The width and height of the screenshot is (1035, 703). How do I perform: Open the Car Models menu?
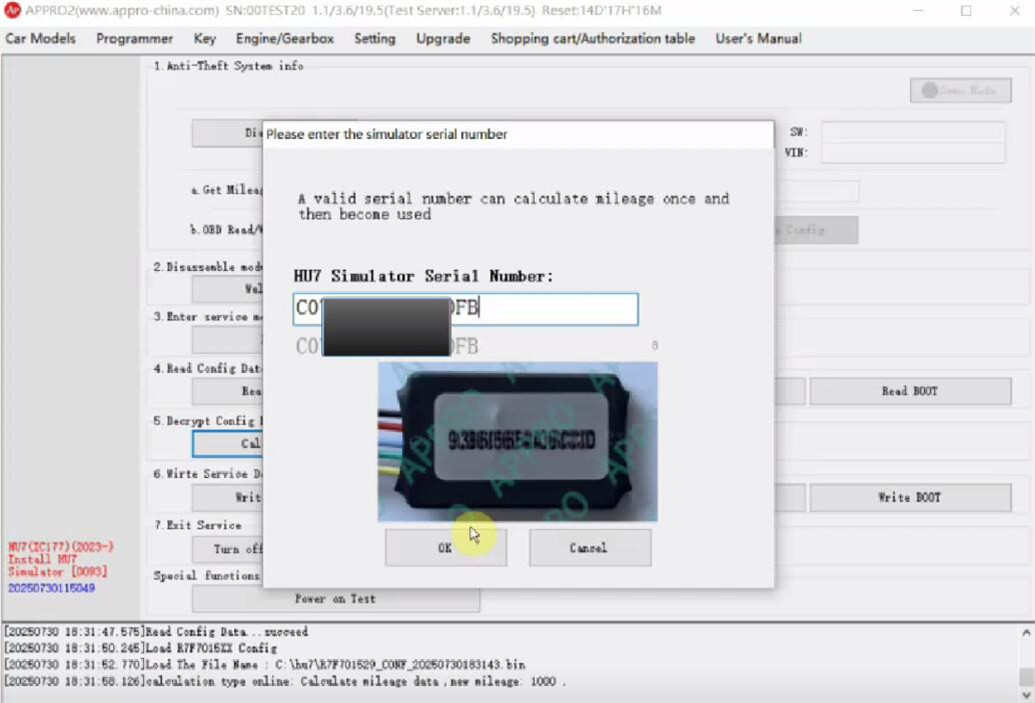(40, 38)
